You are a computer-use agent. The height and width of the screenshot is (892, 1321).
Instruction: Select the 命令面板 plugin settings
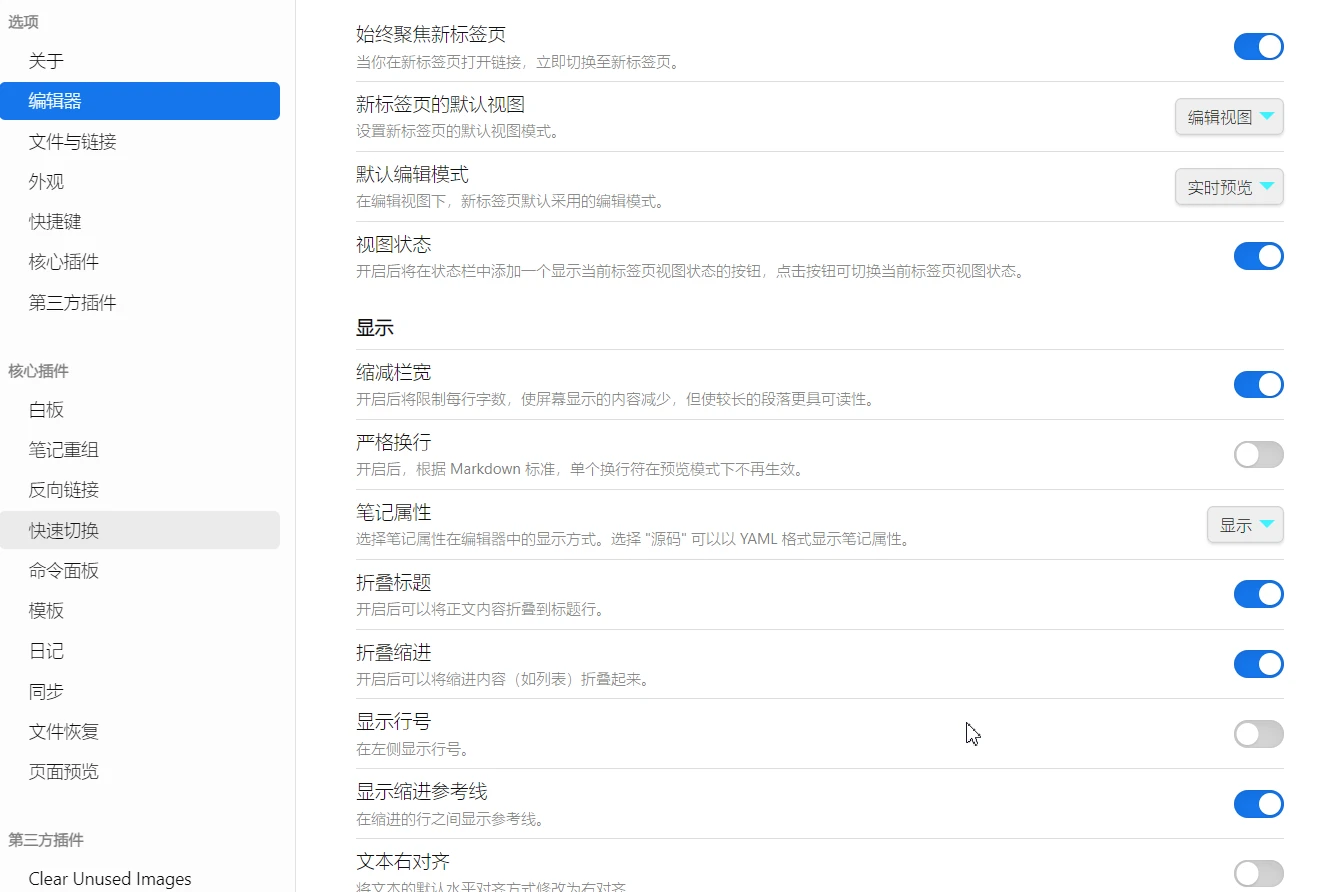[x=64, y=571]
